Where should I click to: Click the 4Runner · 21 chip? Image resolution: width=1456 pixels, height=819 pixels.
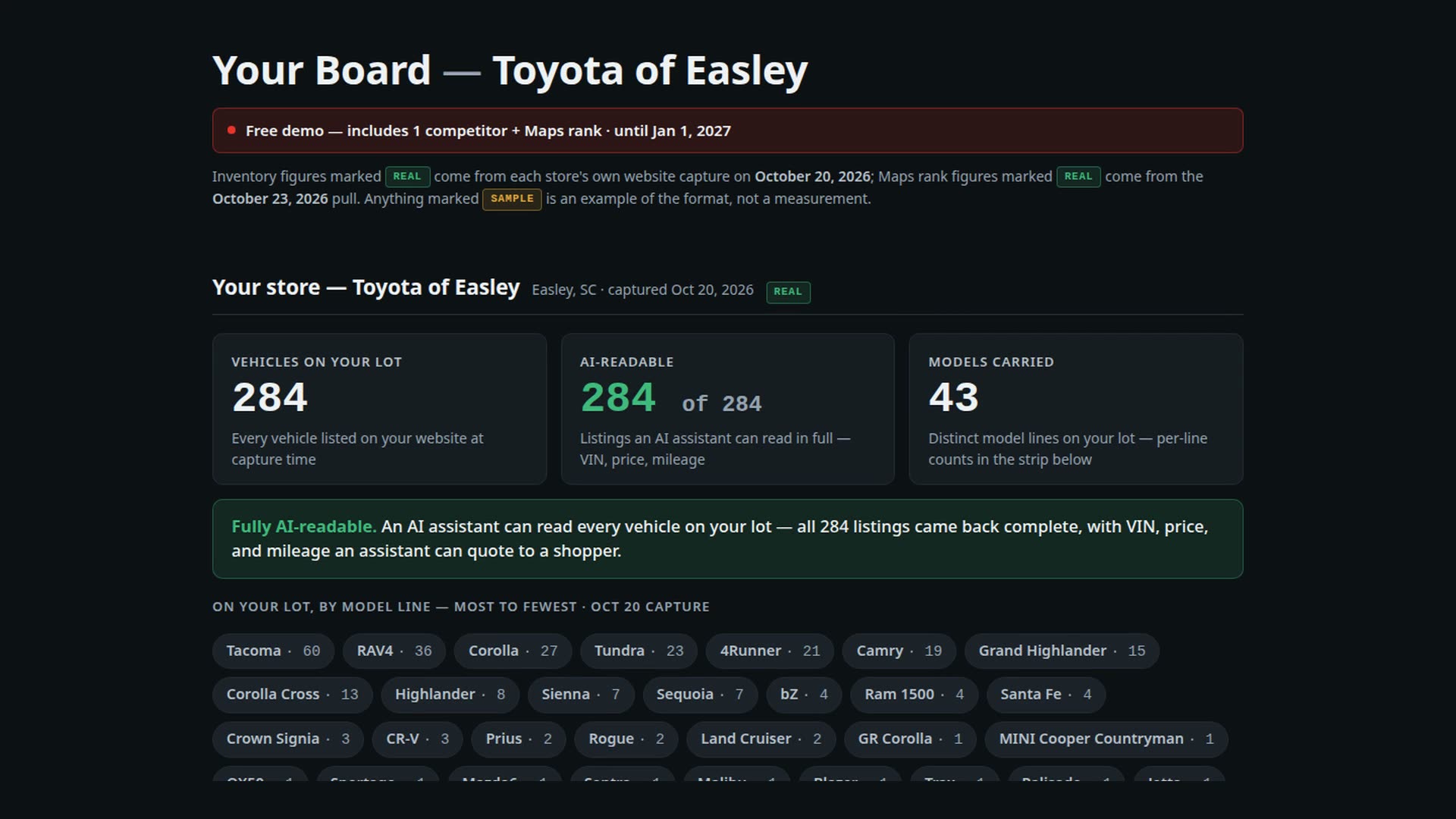pyautogui.click(x=770, y=651)
